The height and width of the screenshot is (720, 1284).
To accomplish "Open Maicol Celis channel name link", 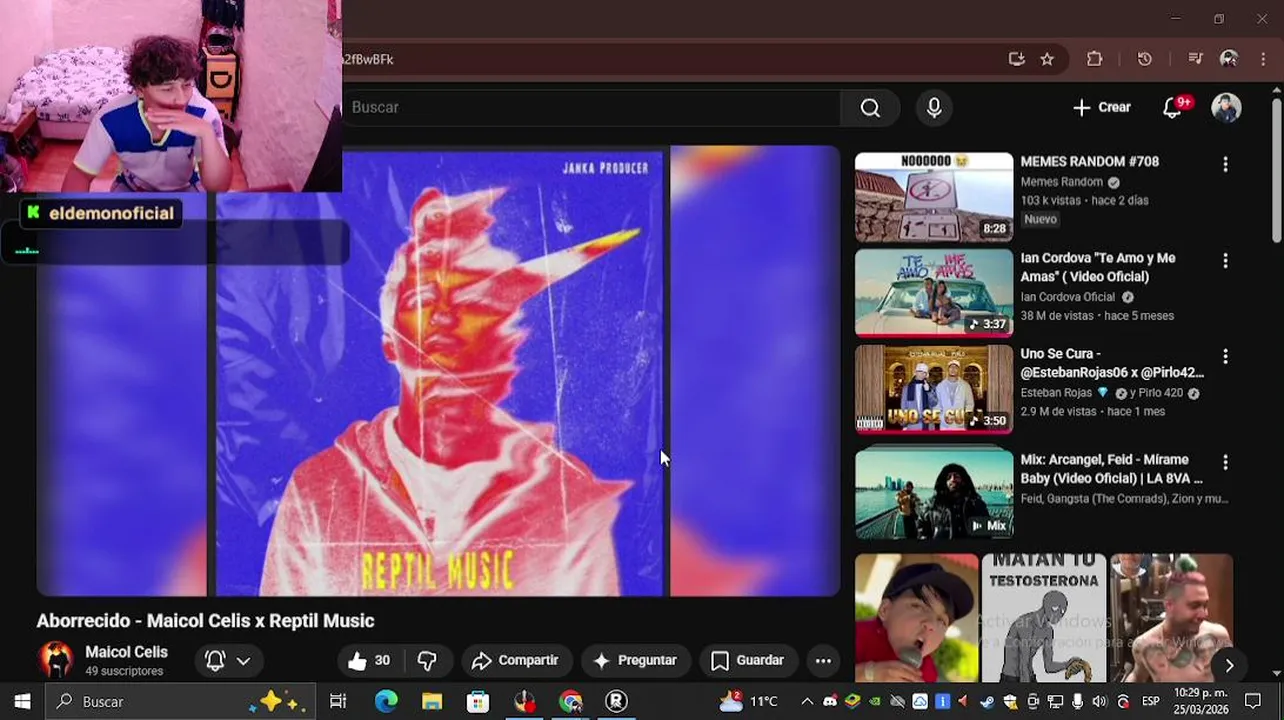I will coord(126,652).
